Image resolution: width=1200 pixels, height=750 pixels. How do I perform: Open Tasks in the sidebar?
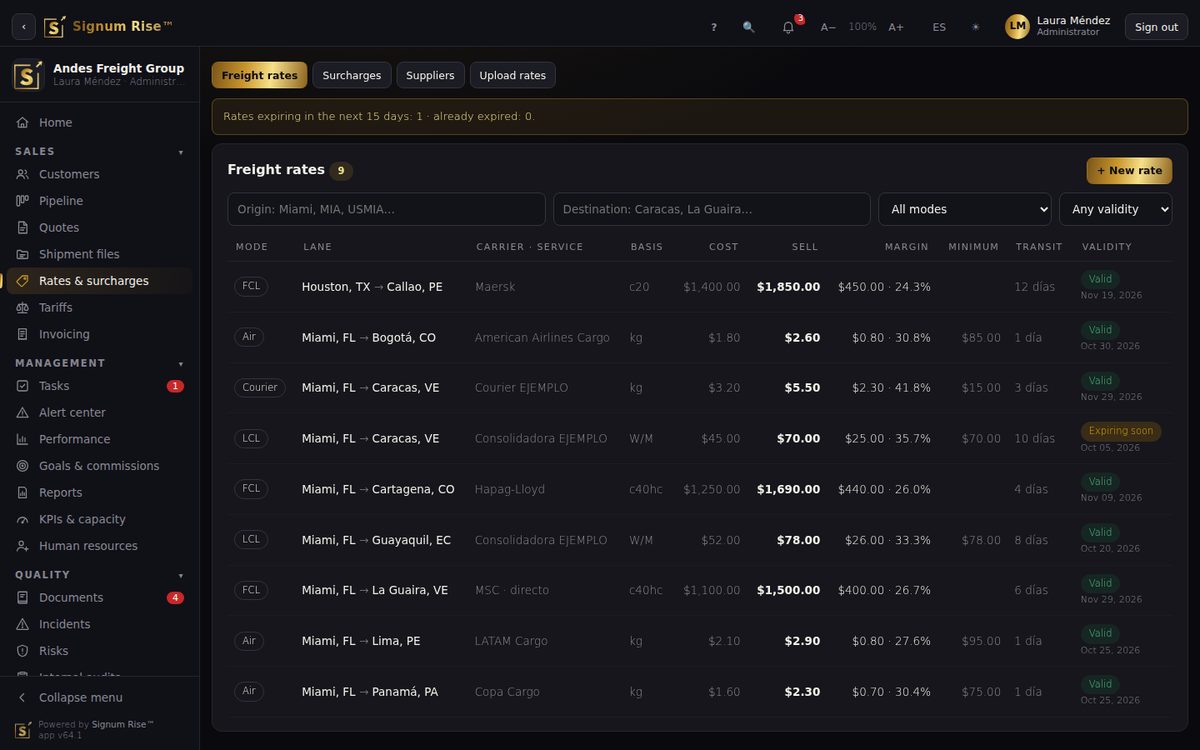point(100,386)
